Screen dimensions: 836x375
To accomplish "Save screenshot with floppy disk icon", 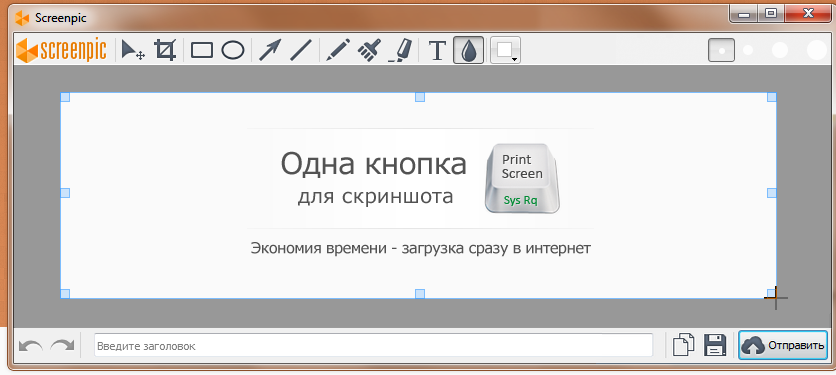I will point(715,345).
